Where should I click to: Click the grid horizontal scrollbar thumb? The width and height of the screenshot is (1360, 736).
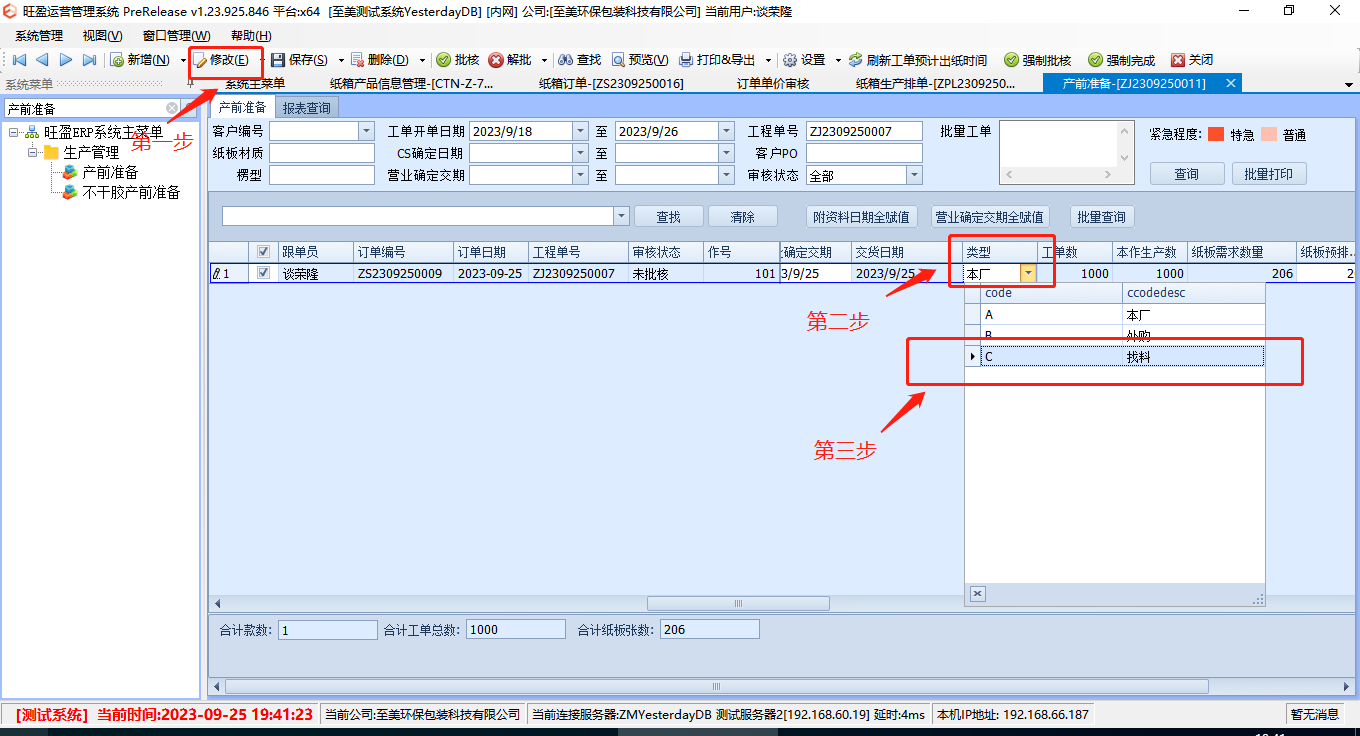click(738, 603)
